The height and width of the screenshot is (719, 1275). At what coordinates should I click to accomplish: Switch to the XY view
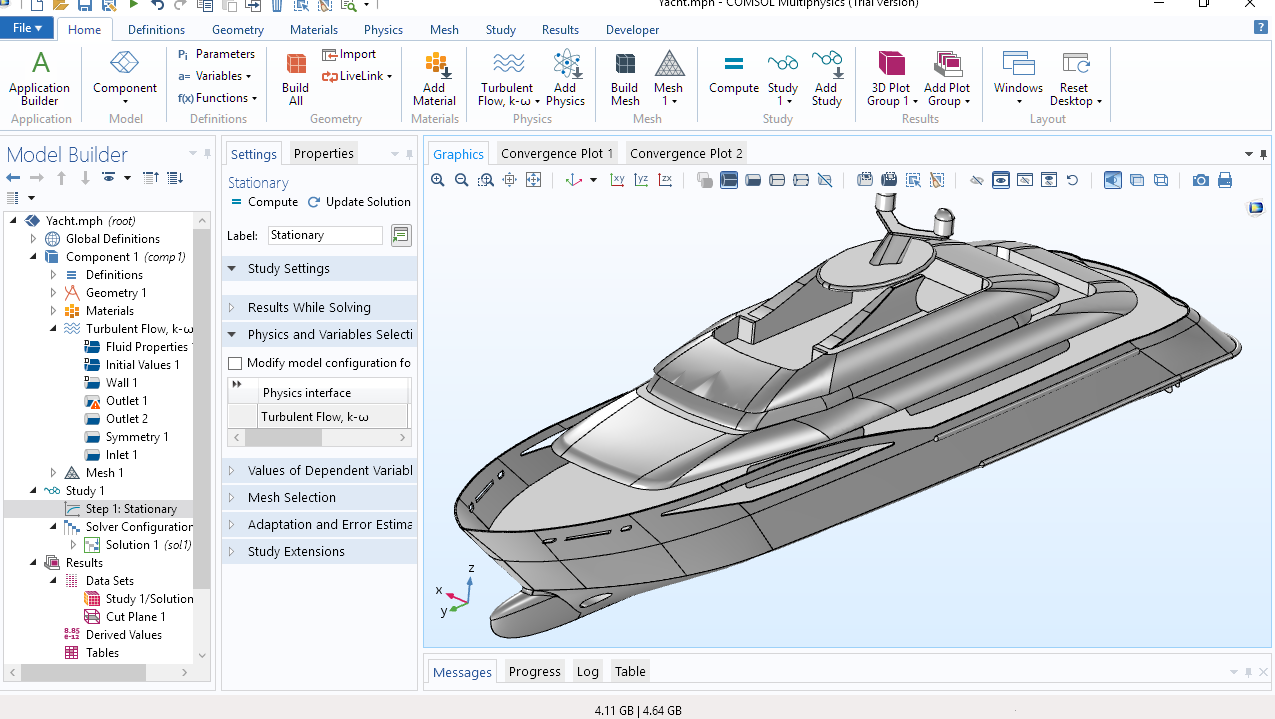tap(617, 180)
